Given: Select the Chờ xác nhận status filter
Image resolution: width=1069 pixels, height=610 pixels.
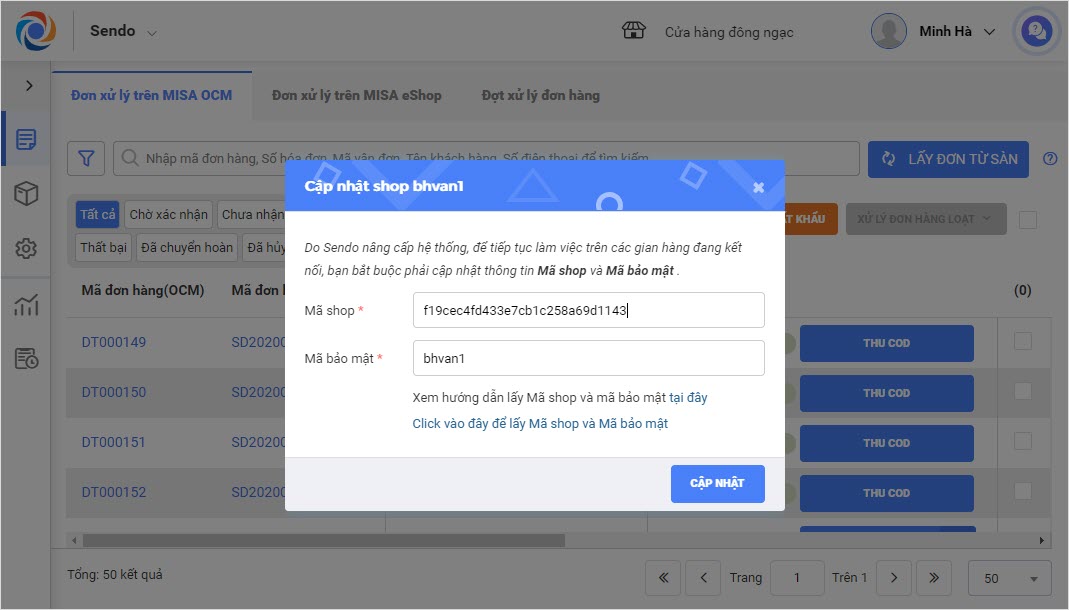Looking at the screenshot, I should [x=168, y=215].
